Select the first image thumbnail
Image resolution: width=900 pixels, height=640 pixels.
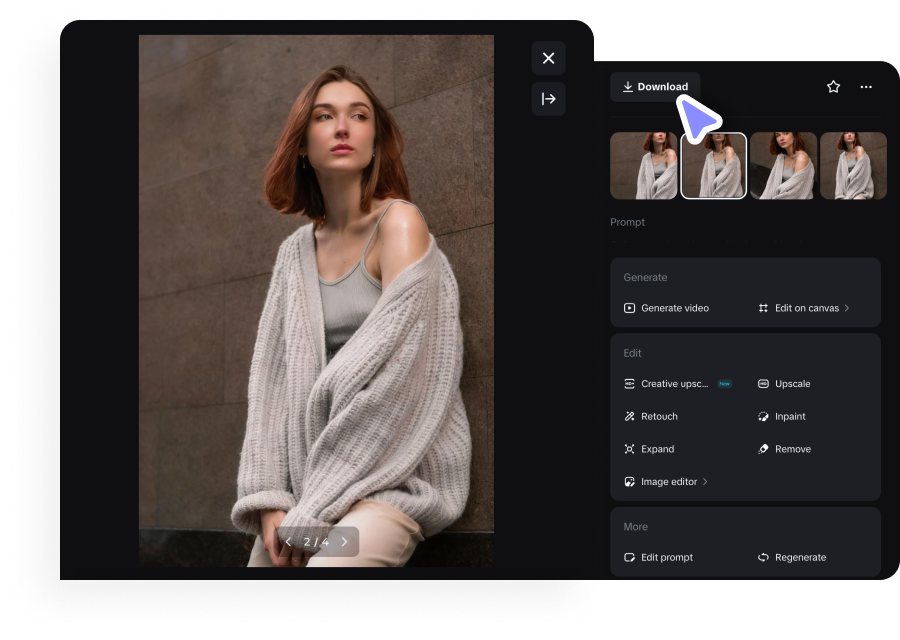644,166
